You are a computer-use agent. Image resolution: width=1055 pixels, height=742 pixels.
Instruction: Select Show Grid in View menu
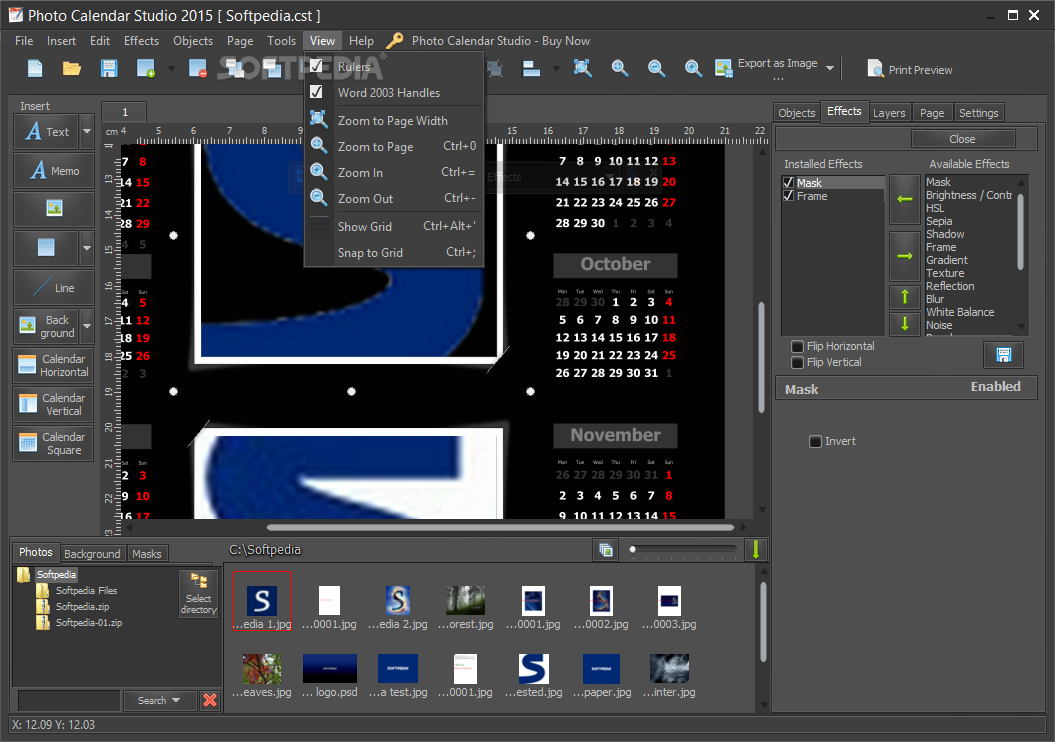click(x=394, y=227)
